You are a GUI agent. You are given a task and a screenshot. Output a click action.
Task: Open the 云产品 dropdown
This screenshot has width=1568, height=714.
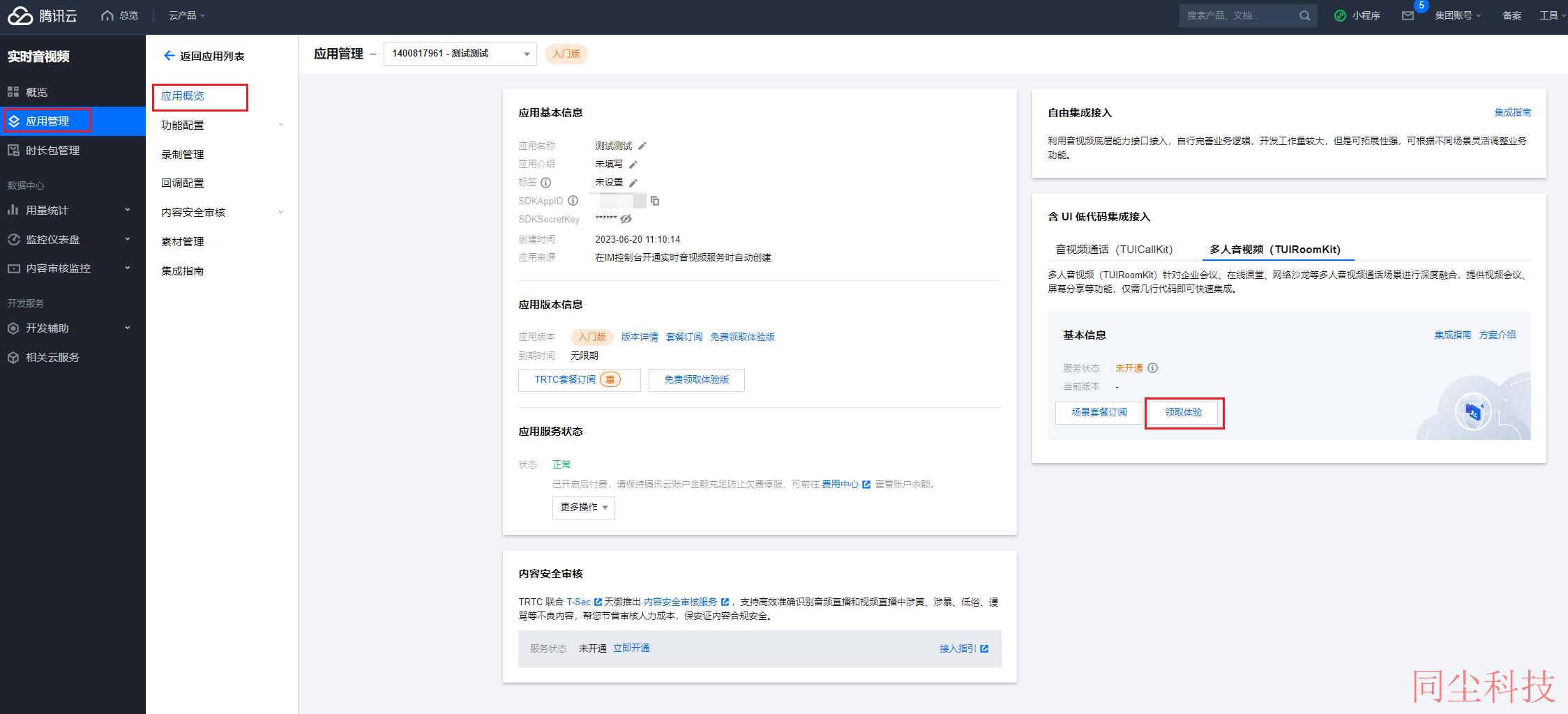pyautogui.click(x=187, y=15)
